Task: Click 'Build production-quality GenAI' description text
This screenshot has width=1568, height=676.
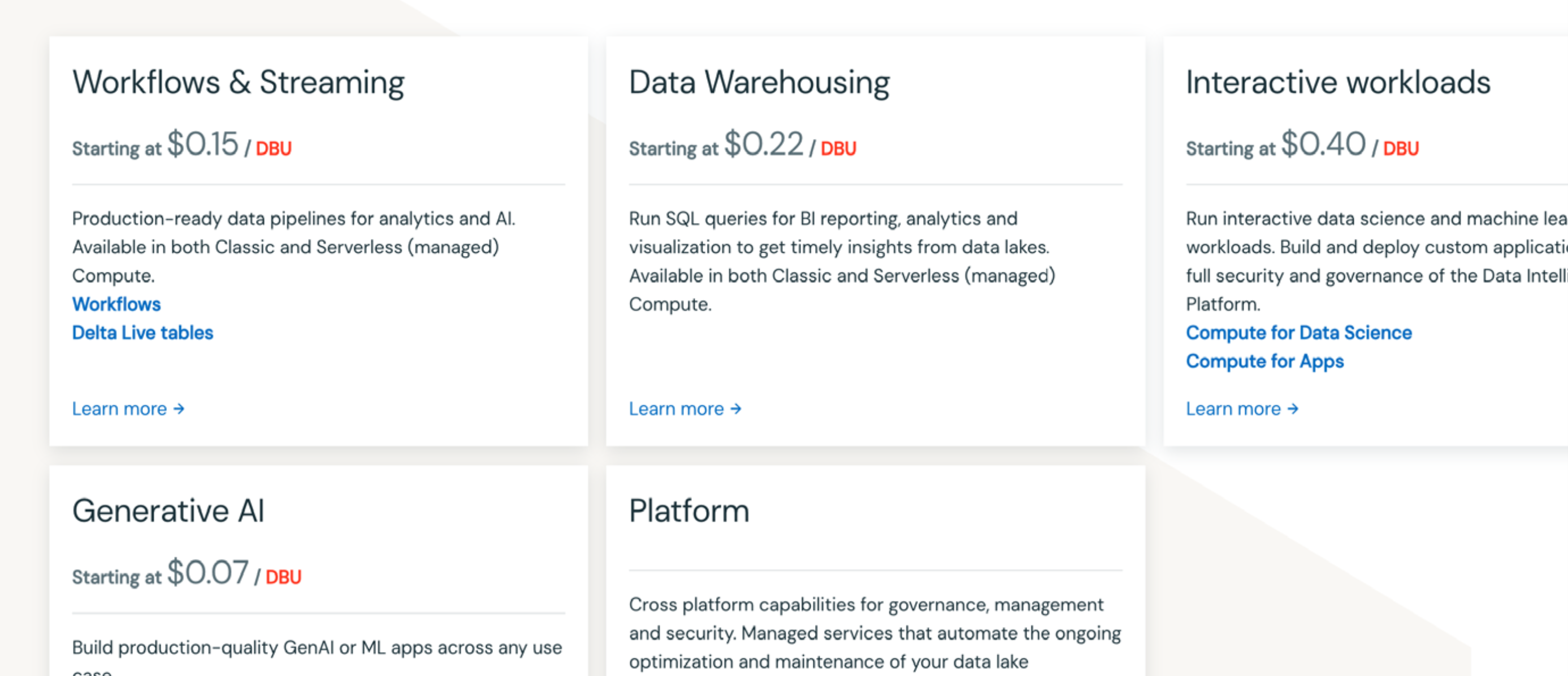Action: [317, 657]
